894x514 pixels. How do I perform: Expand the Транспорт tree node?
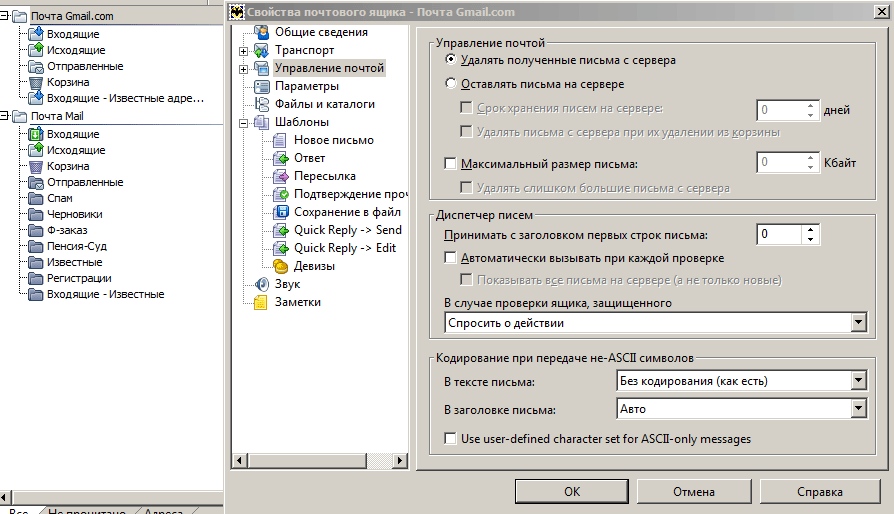pyautogui.click(x=243, y=51)
